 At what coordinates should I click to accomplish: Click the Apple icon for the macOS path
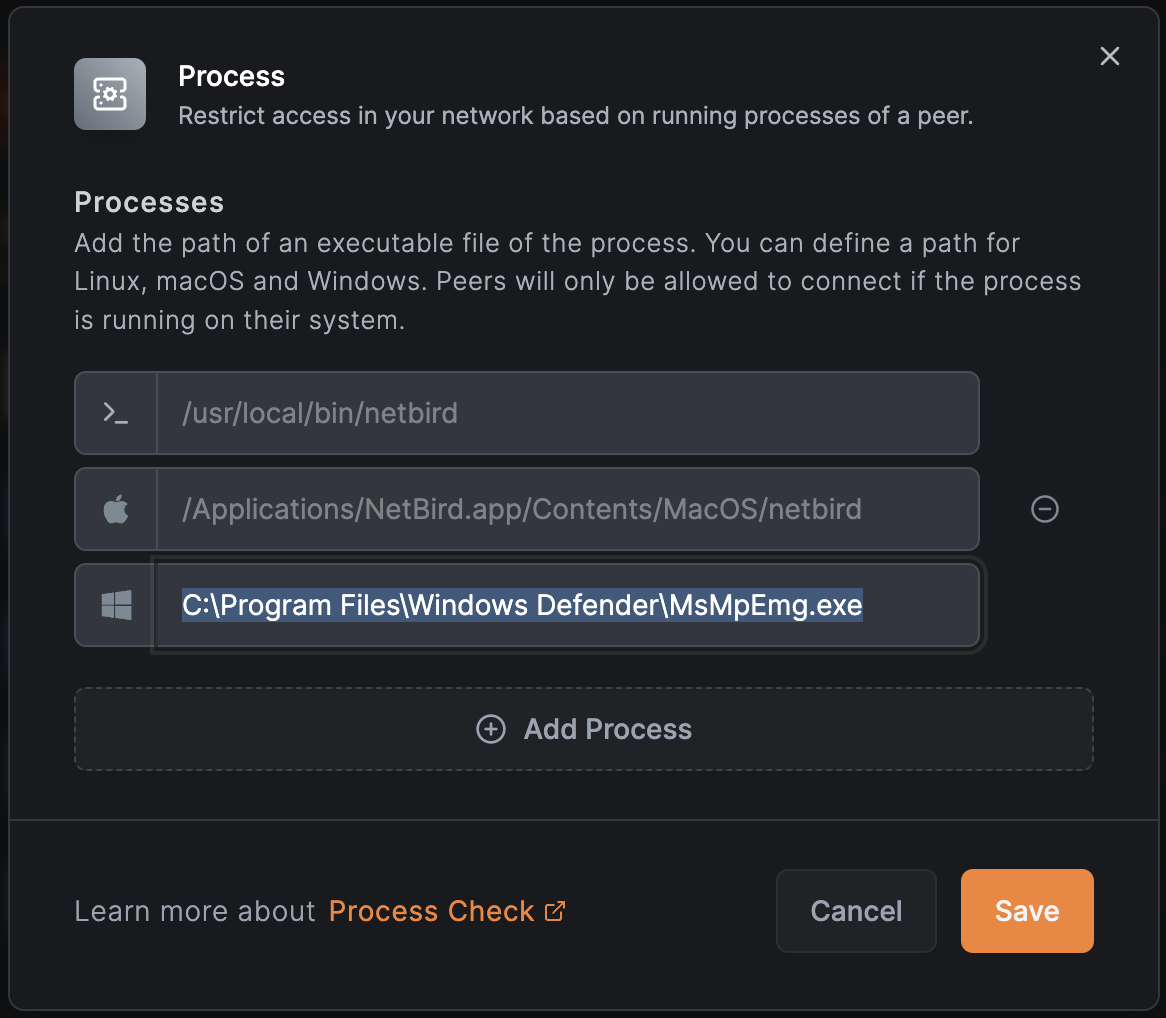[x=115, y=509]
